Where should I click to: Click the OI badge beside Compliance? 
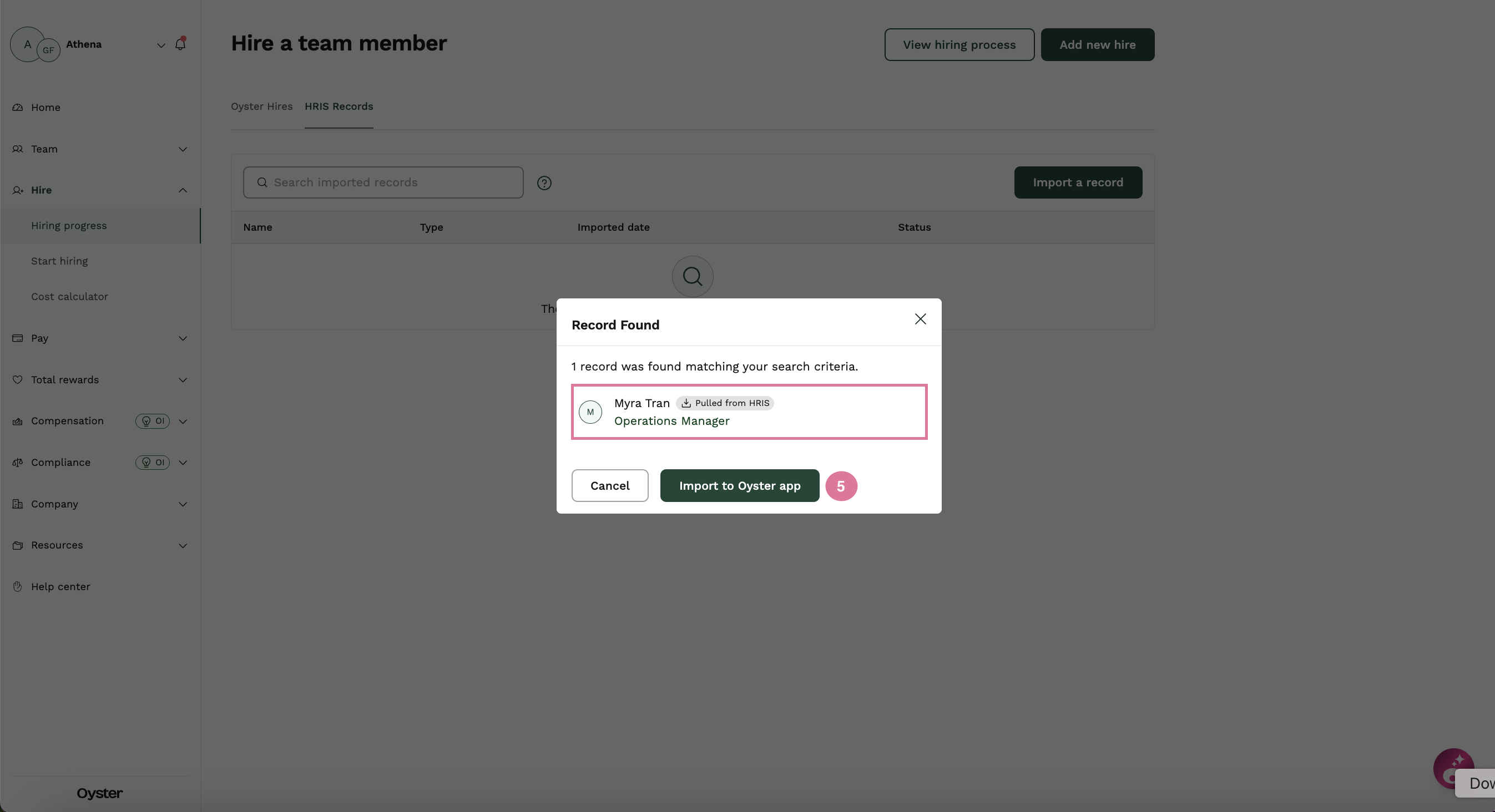[x=153, y=462]
